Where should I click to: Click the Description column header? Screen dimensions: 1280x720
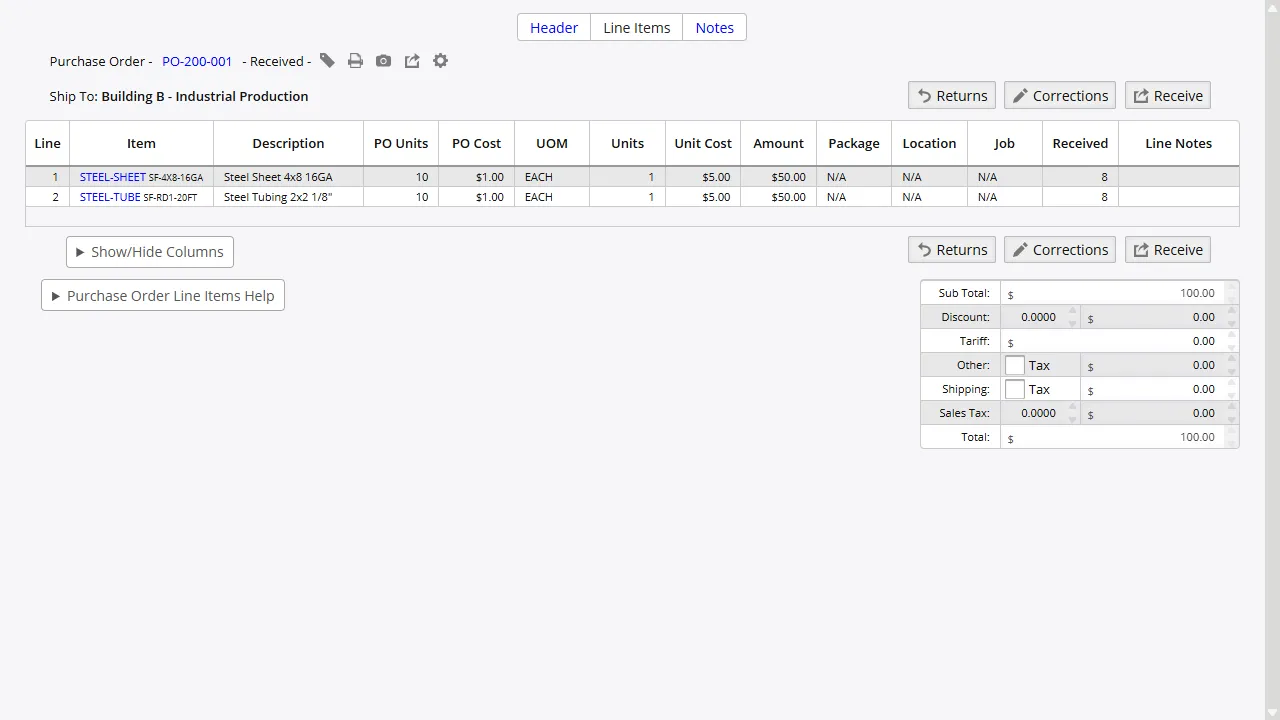288,143
